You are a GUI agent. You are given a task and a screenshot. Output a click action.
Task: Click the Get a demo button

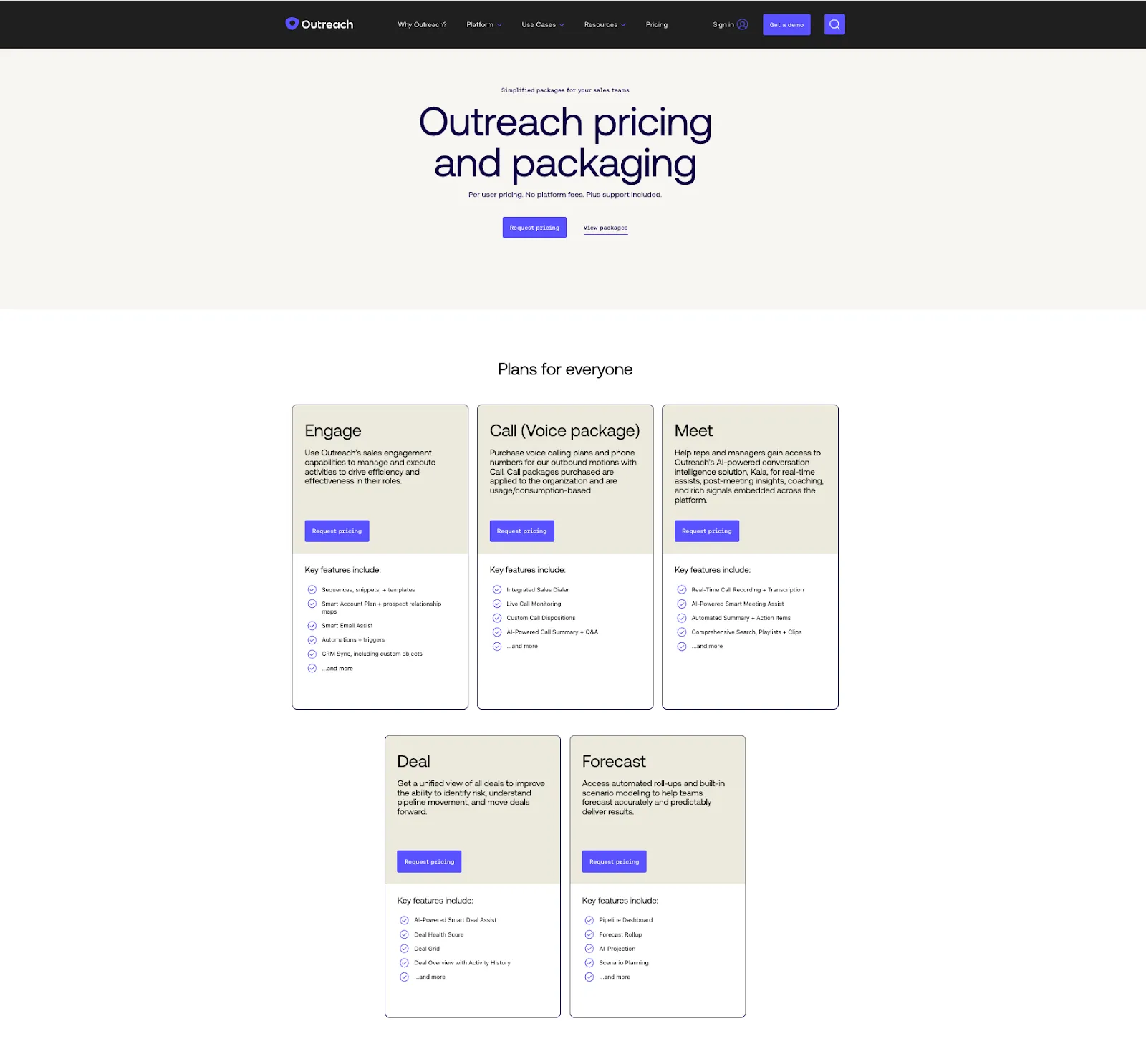coord(786,24)
